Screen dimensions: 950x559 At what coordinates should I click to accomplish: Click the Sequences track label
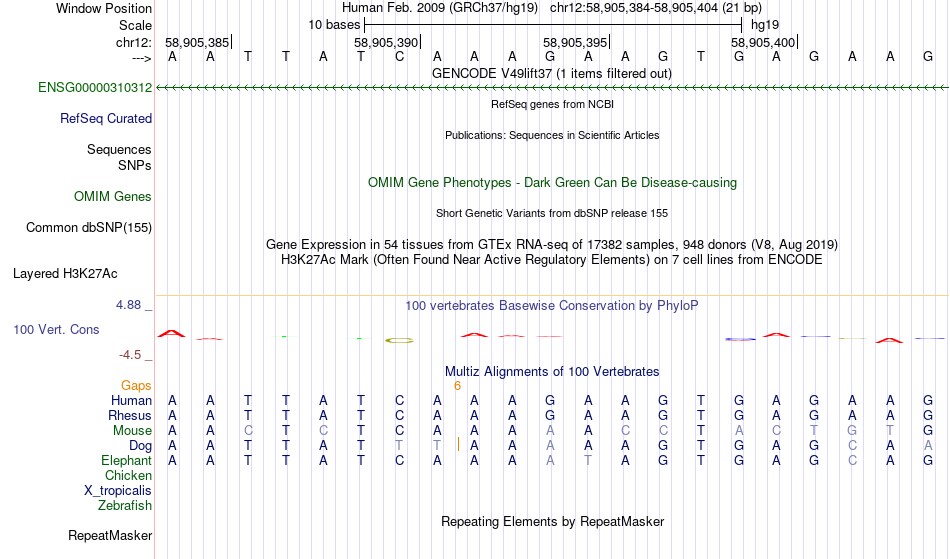(x=119, y=150)
